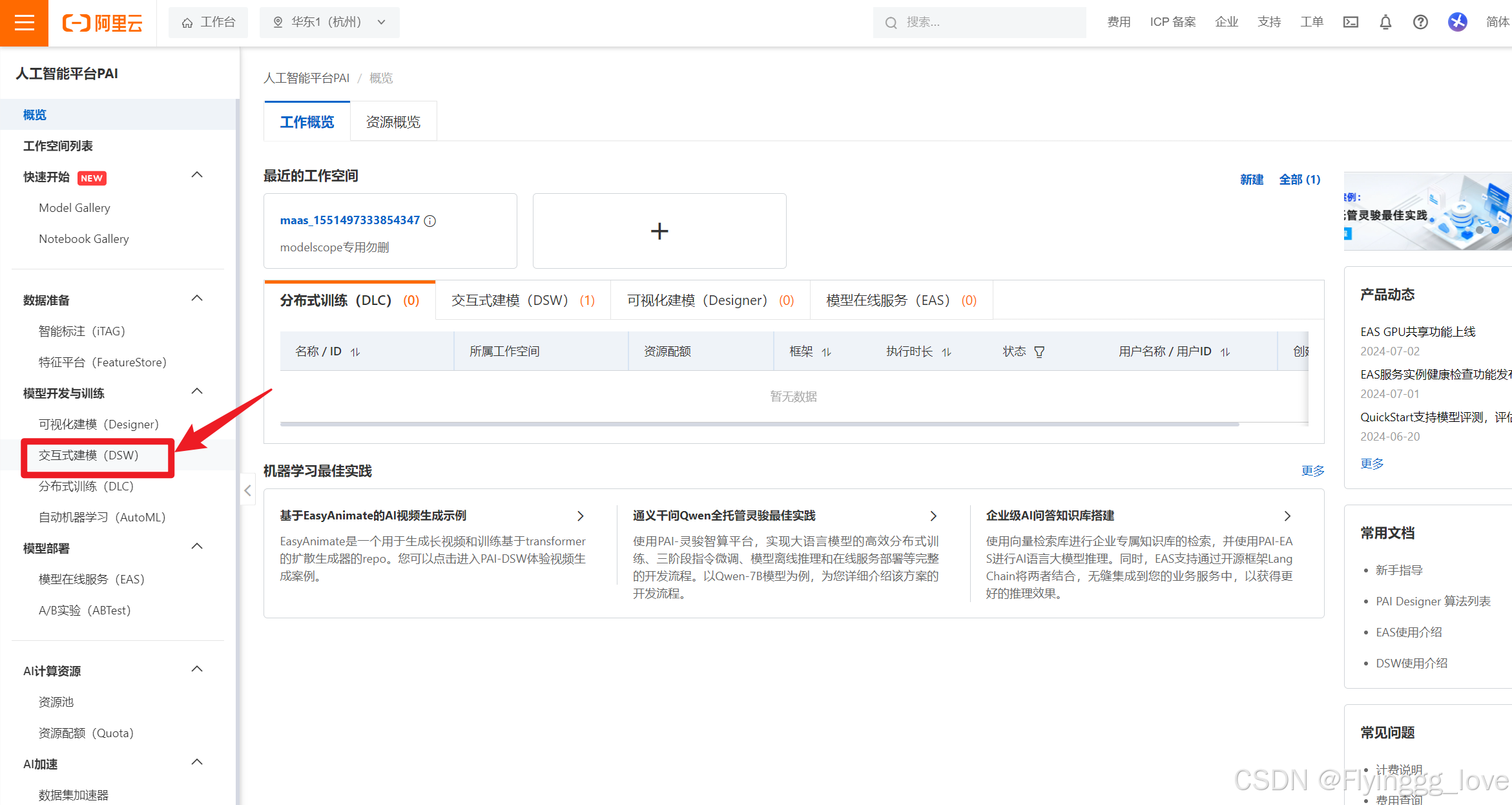The width and height of the screenshot is (1512, 805).
Task: Open the region selector 华东1（杭州）
Action: tap(329, 23)
